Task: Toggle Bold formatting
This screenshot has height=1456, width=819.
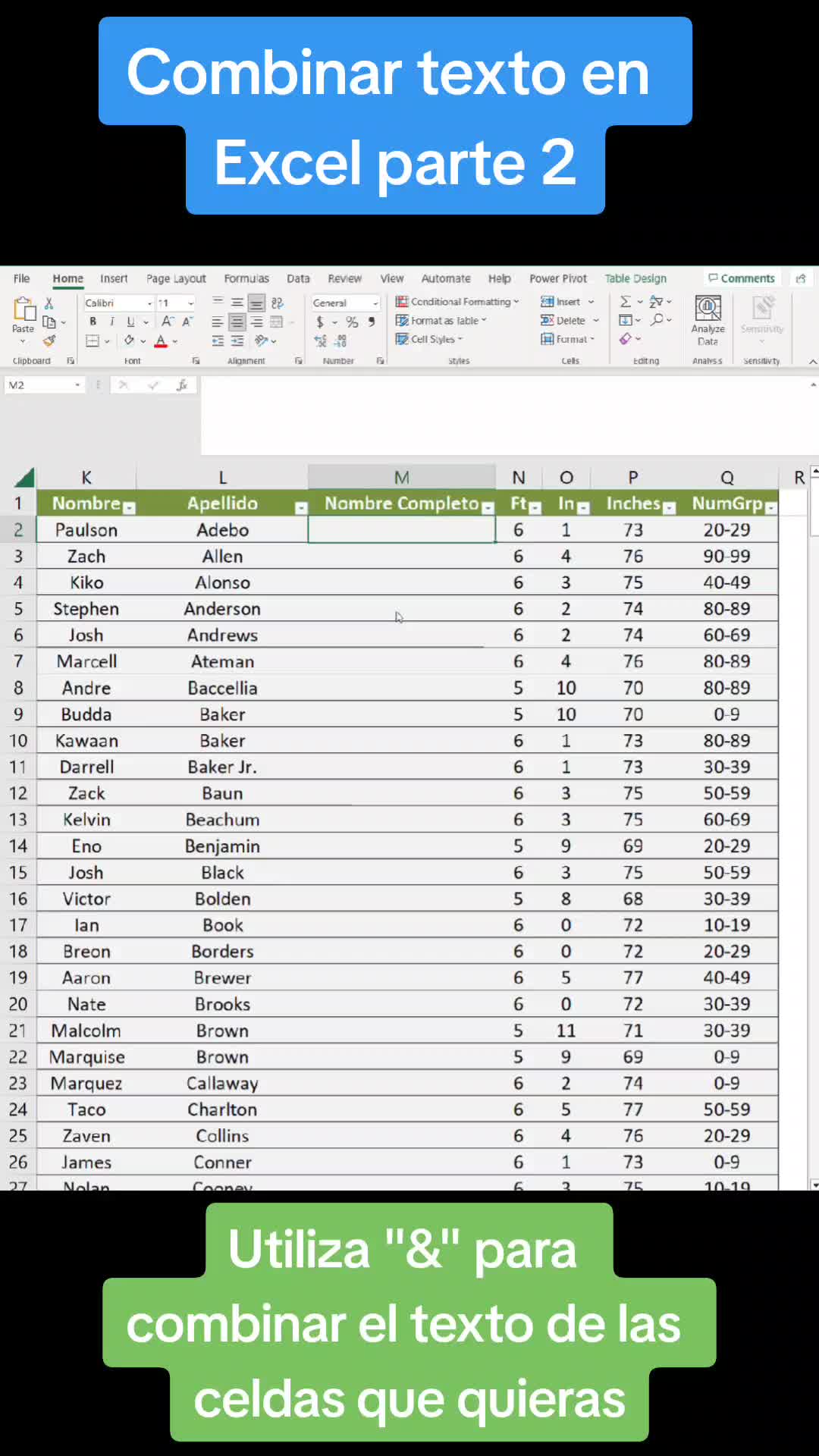Action: pos(93,322)
